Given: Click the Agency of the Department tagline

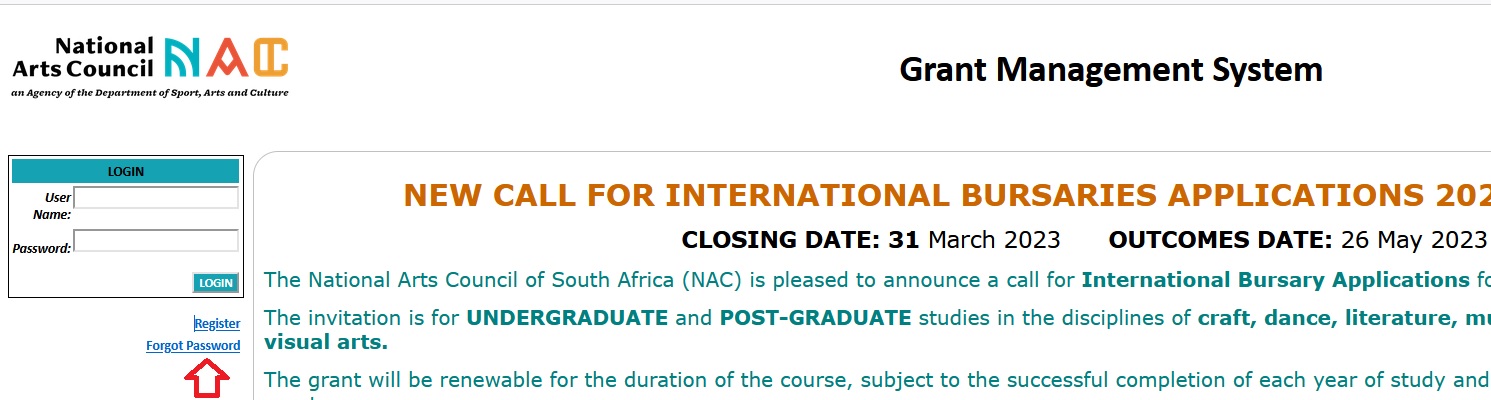Looking at the screenshot, I should click(150, 93).
